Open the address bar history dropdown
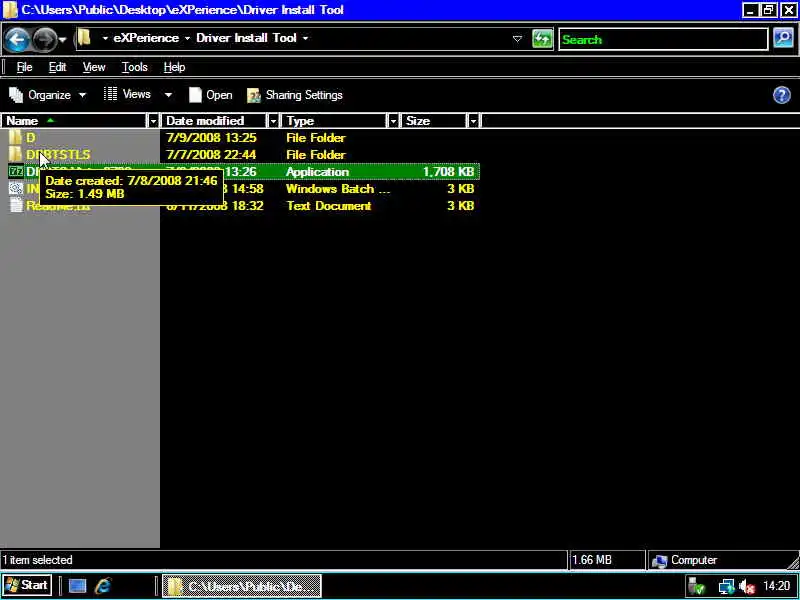The image size is (800, 600). (517, 39)
